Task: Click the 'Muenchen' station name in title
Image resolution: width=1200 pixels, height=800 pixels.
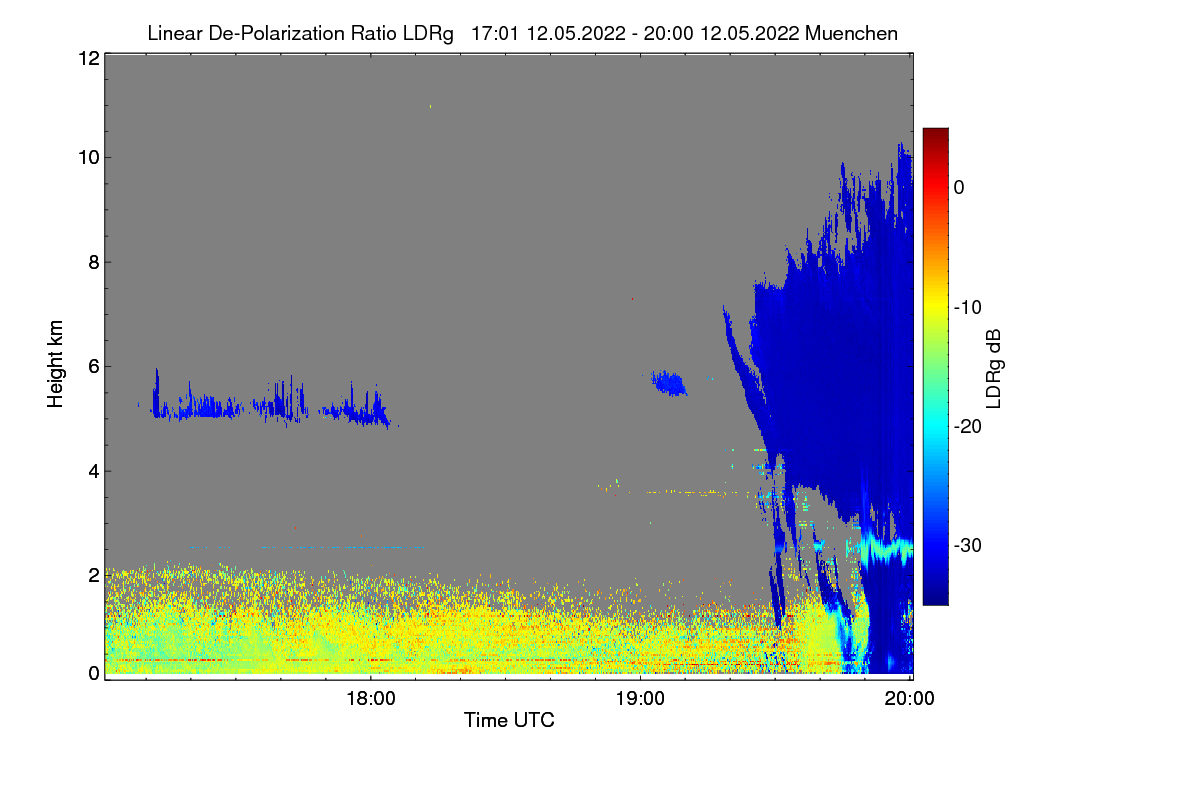Action: 851,34
